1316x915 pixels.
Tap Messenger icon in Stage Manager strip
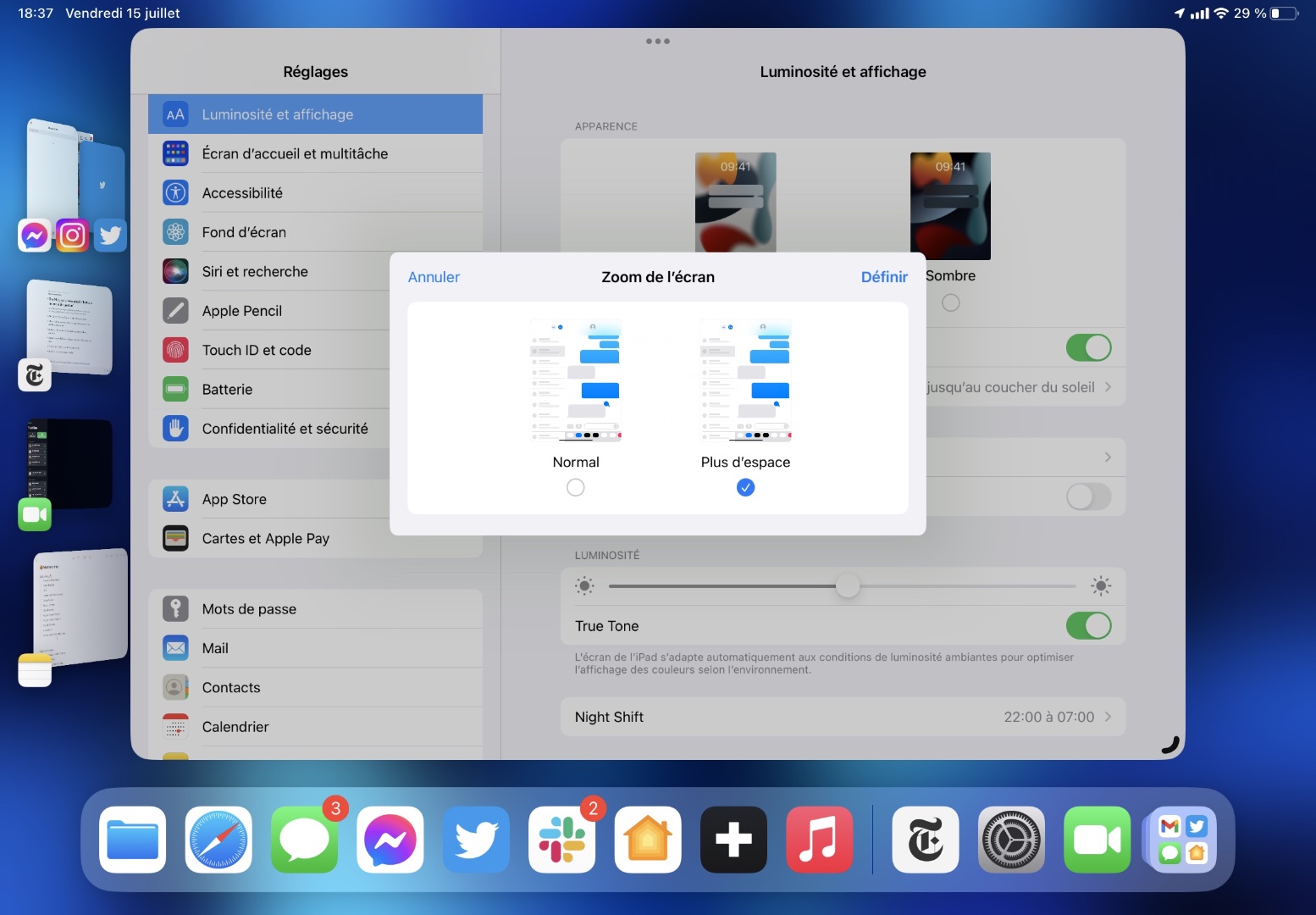click(x=35, y=235)
